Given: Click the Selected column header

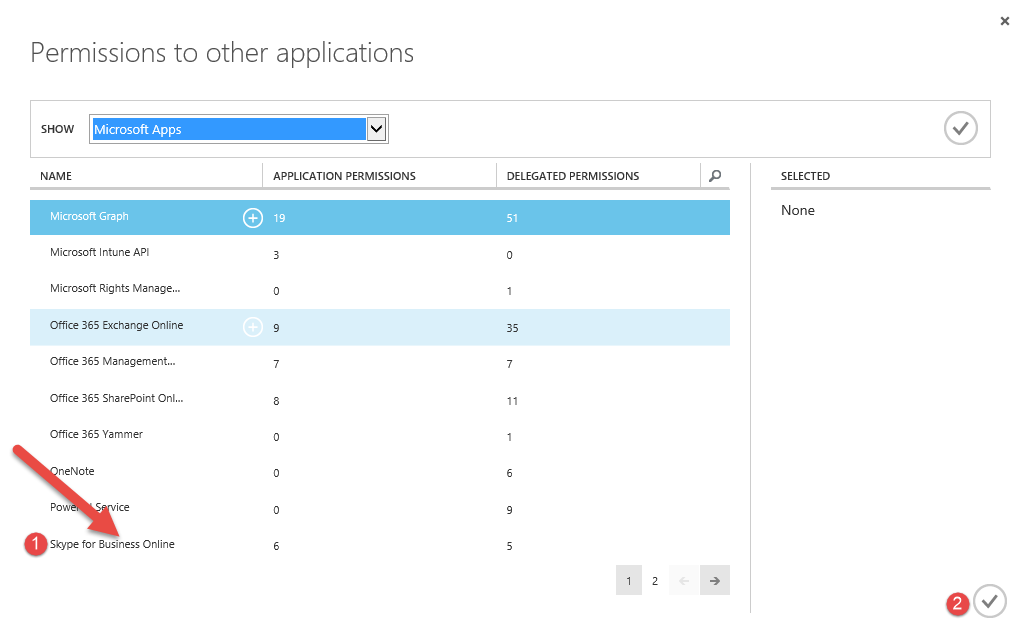Looking at the screenshot, I should [805, 176].
